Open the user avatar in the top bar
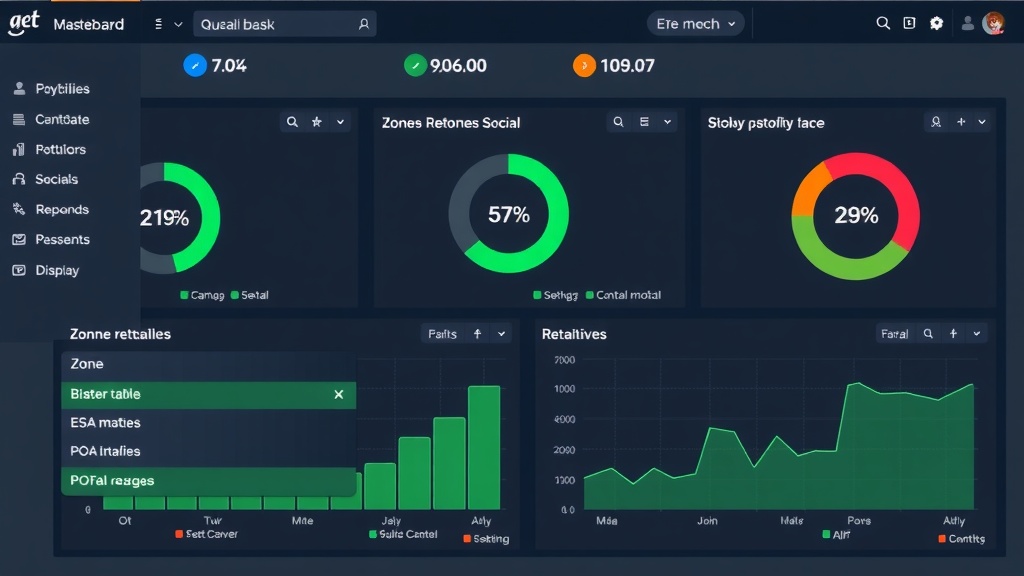 (x=993, y=23)
